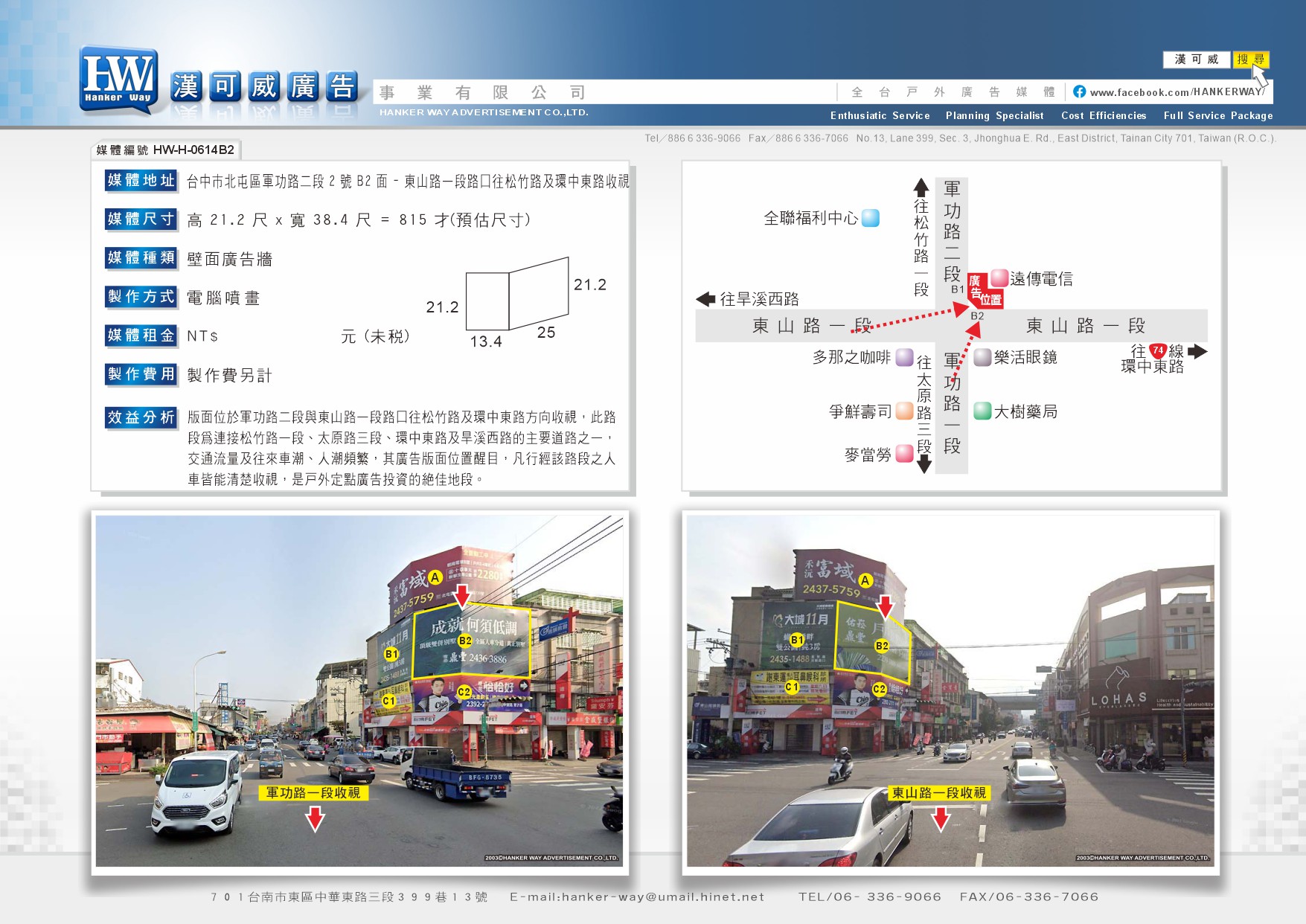
Task: Click the Enthusiatic Service text
Action: coord(880,115)
